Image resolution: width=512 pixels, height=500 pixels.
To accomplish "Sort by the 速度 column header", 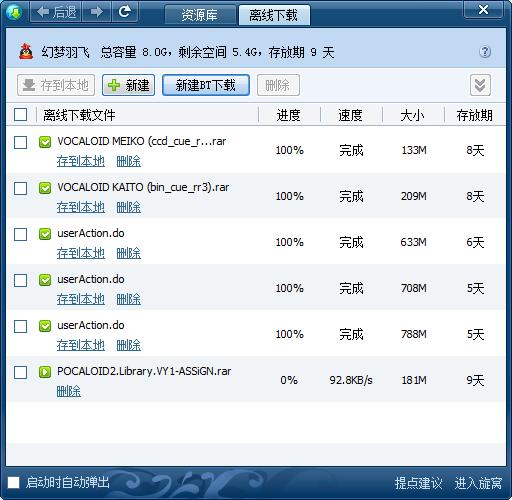I will [x=350, y=115].
